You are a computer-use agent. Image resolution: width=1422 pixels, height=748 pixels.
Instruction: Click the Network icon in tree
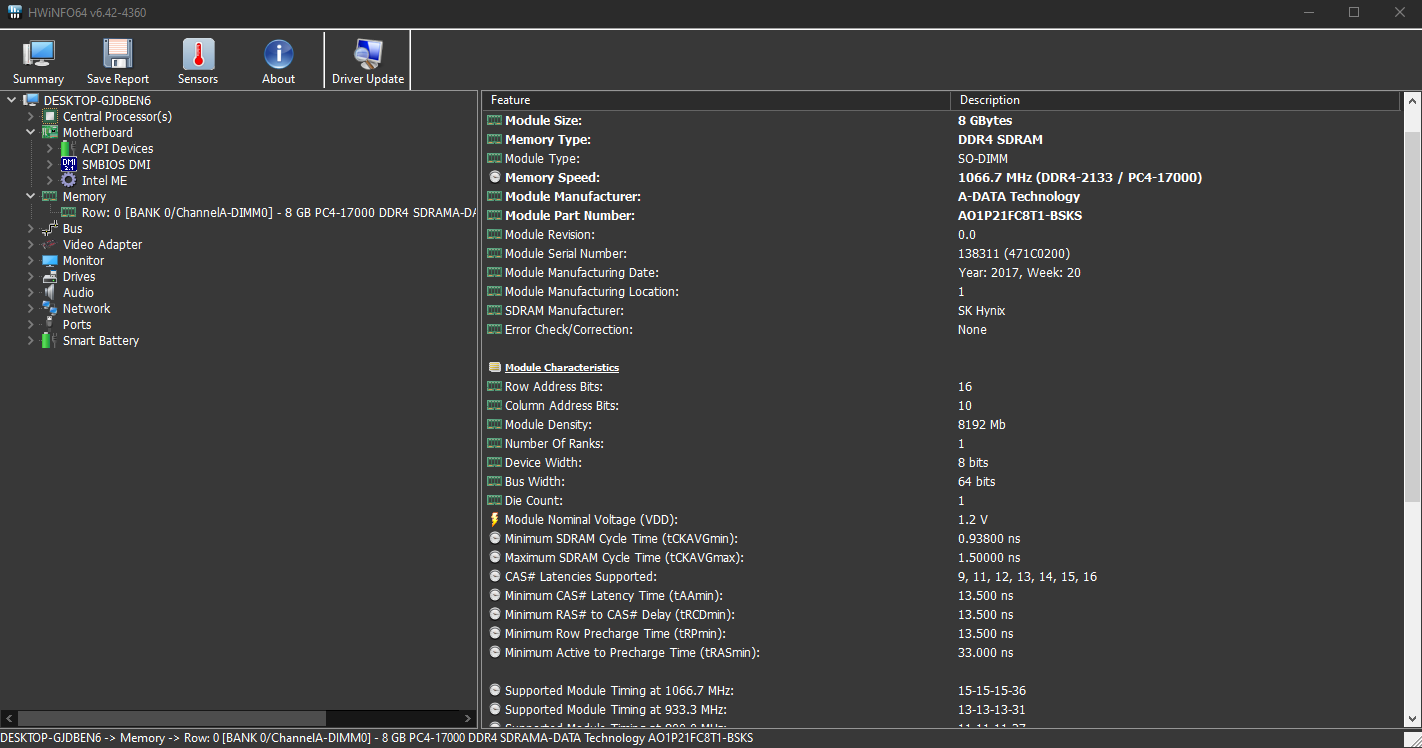click(x=50, y=308)
